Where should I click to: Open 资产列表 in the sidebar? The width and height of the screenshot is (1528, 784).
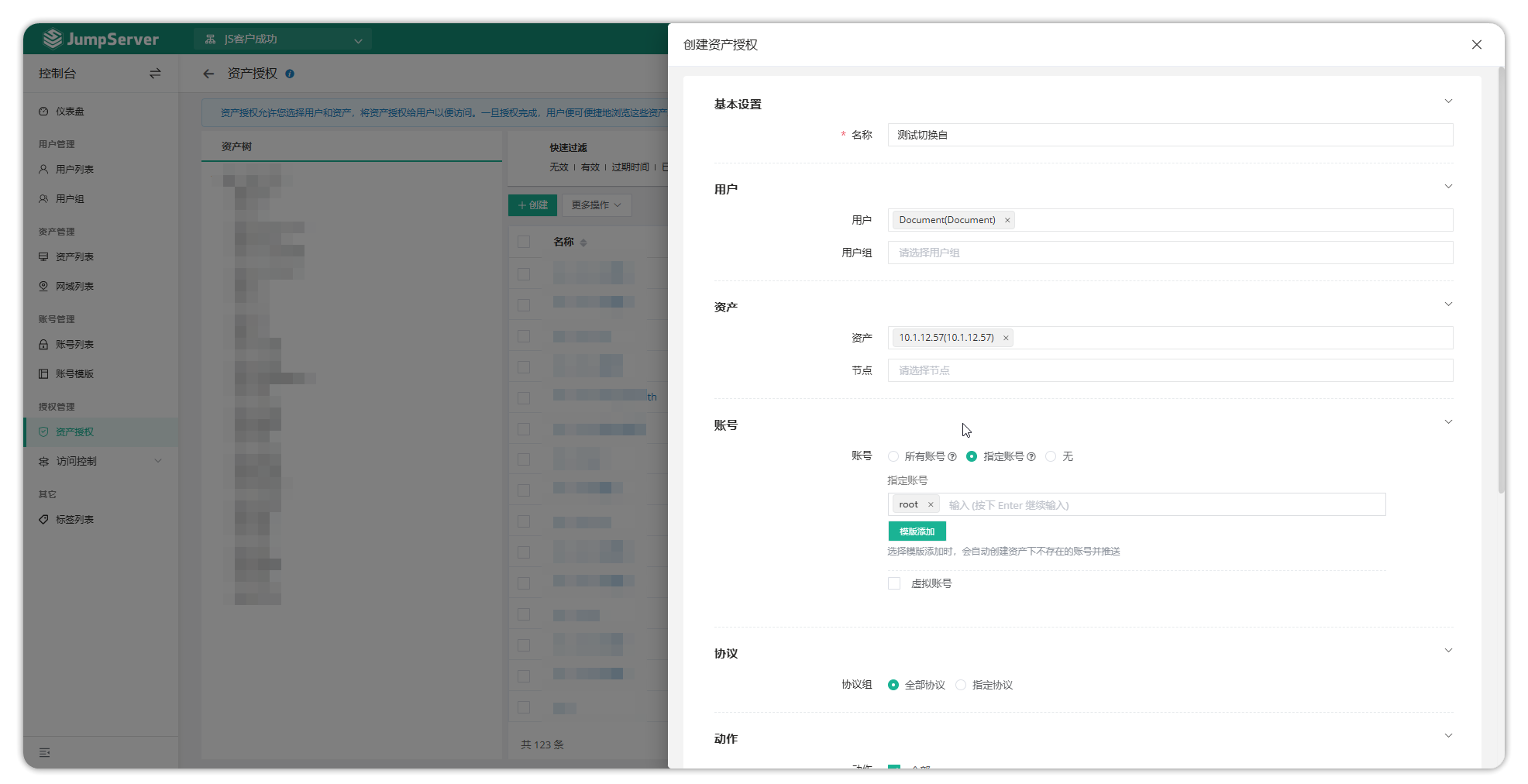(74, 257)
